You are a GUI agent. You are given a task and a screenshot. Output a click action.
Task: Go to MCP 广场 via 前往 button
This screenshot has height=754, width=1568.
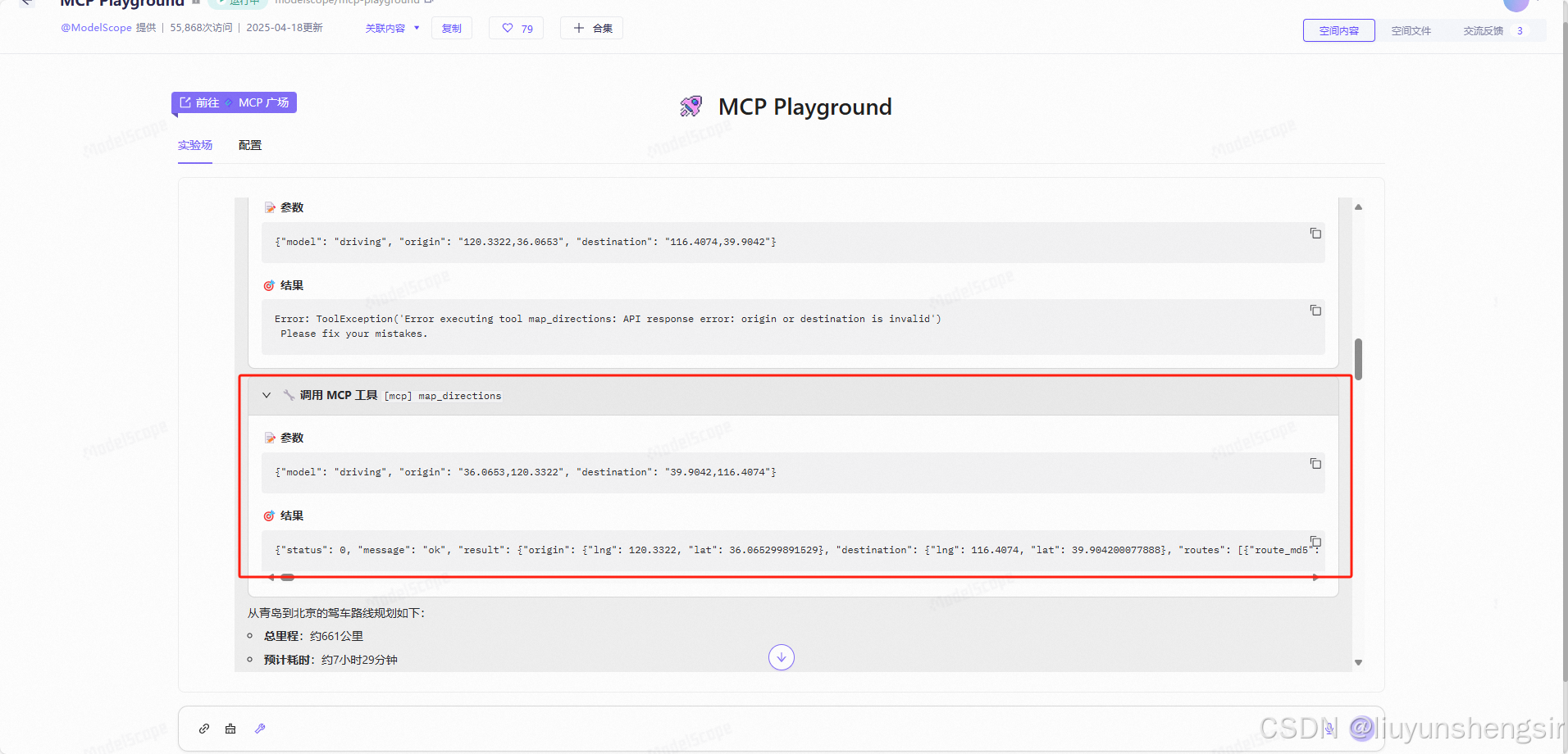pos(234,102)
